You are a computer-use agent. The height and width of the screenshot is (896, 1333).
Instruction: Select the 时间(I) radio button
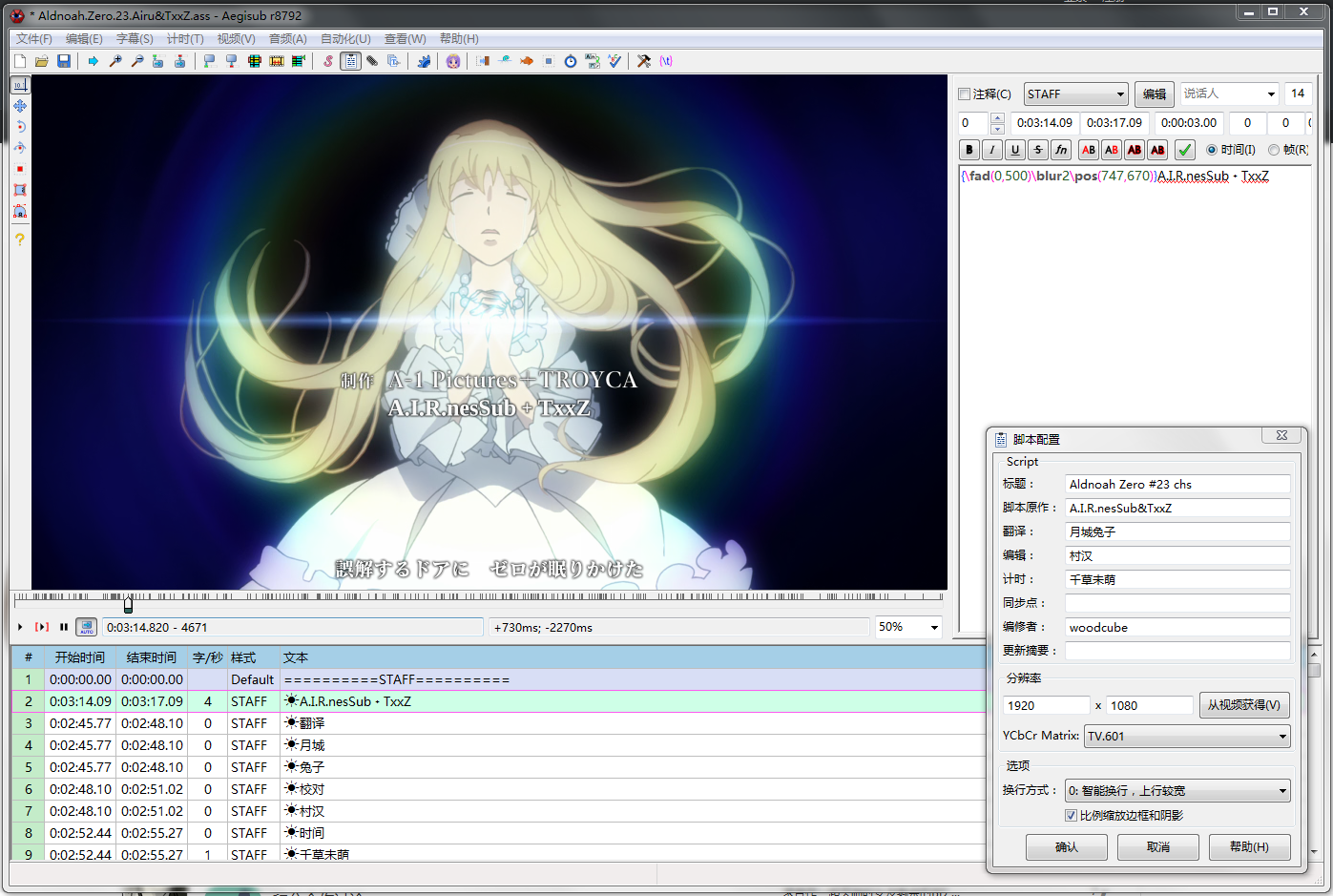click(1212, 150)
